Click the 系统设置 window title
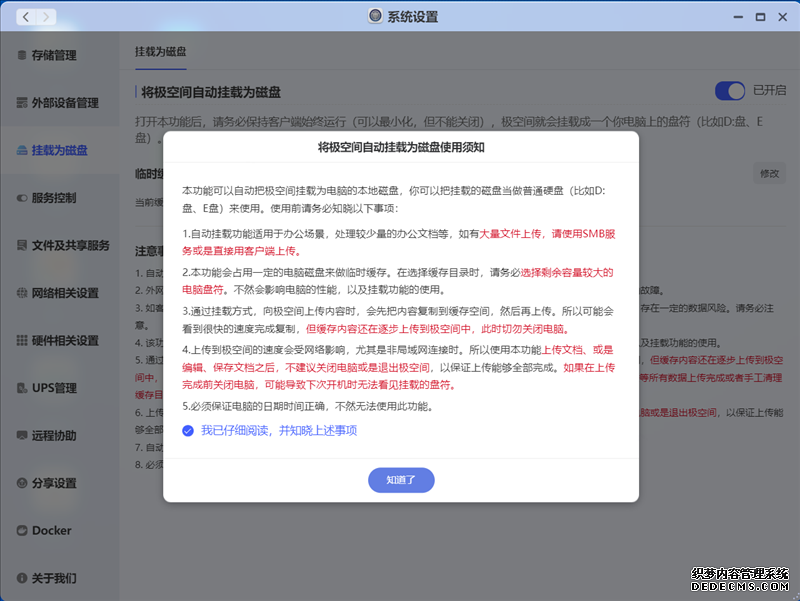Image resolution: width=800 pixels, height=601 pixels. 411,17
